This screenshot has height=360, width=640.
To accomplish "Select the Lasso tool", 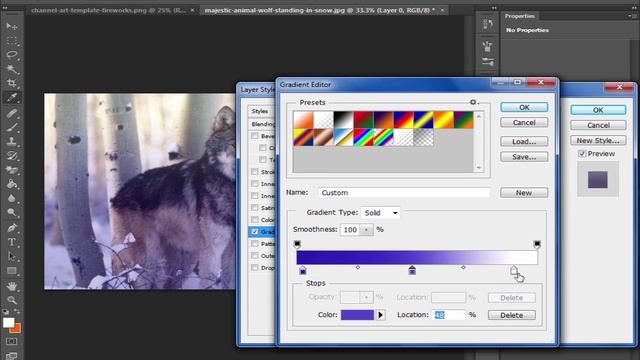I will coord(11,54).
